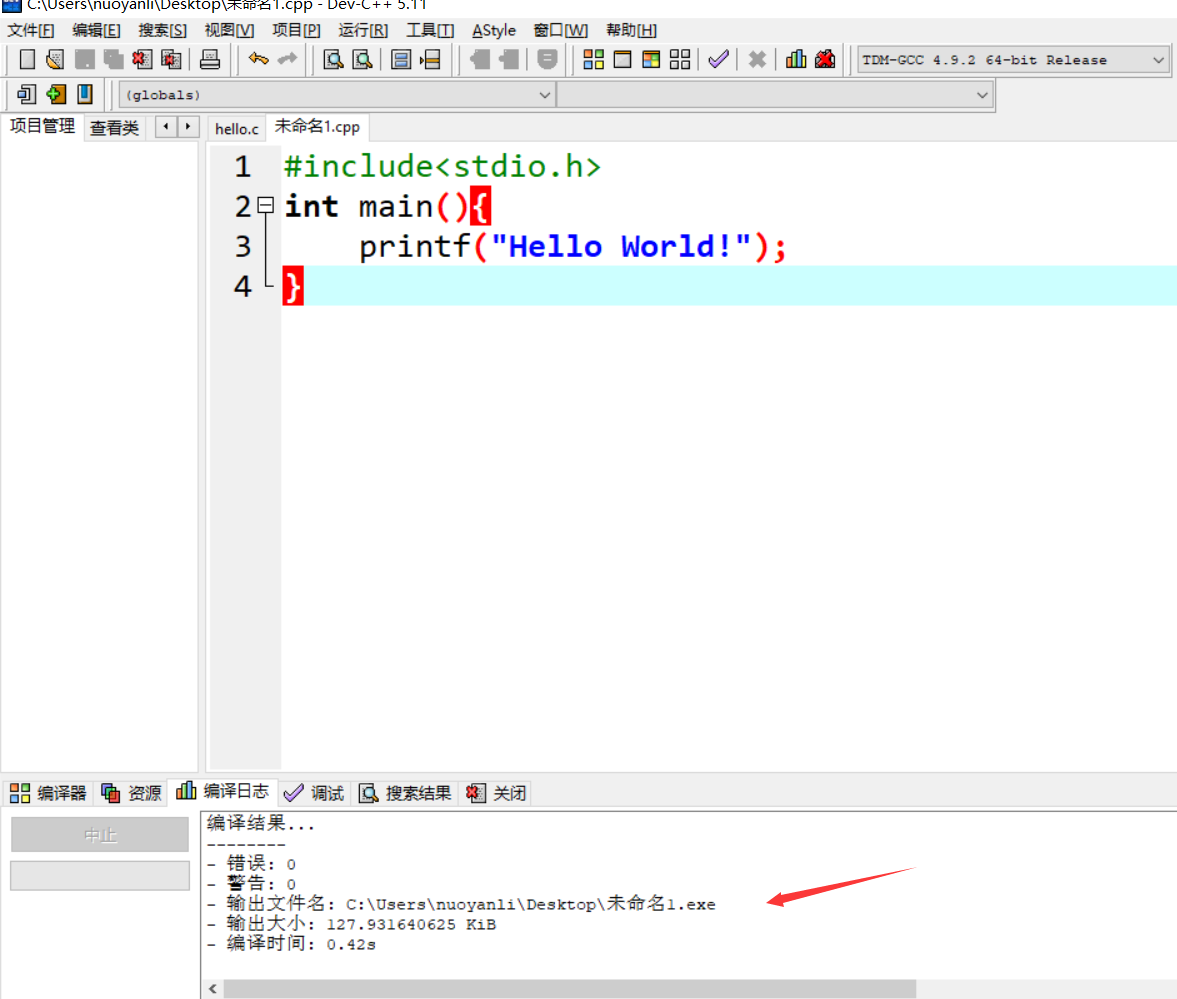Collapse the main function fold marker on line 2
Image resolution: width=1177 pixels, height=999 pixels.
tap(266, 205)
